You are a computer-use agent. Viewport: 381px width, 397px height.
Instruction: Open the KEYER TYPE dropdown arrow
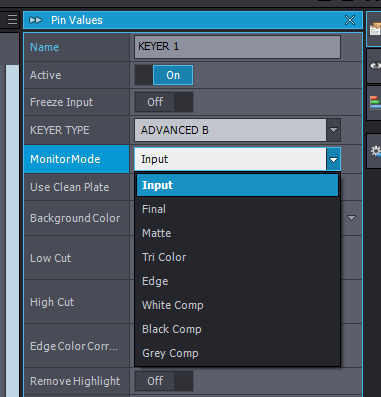click(x=333, y=130)
